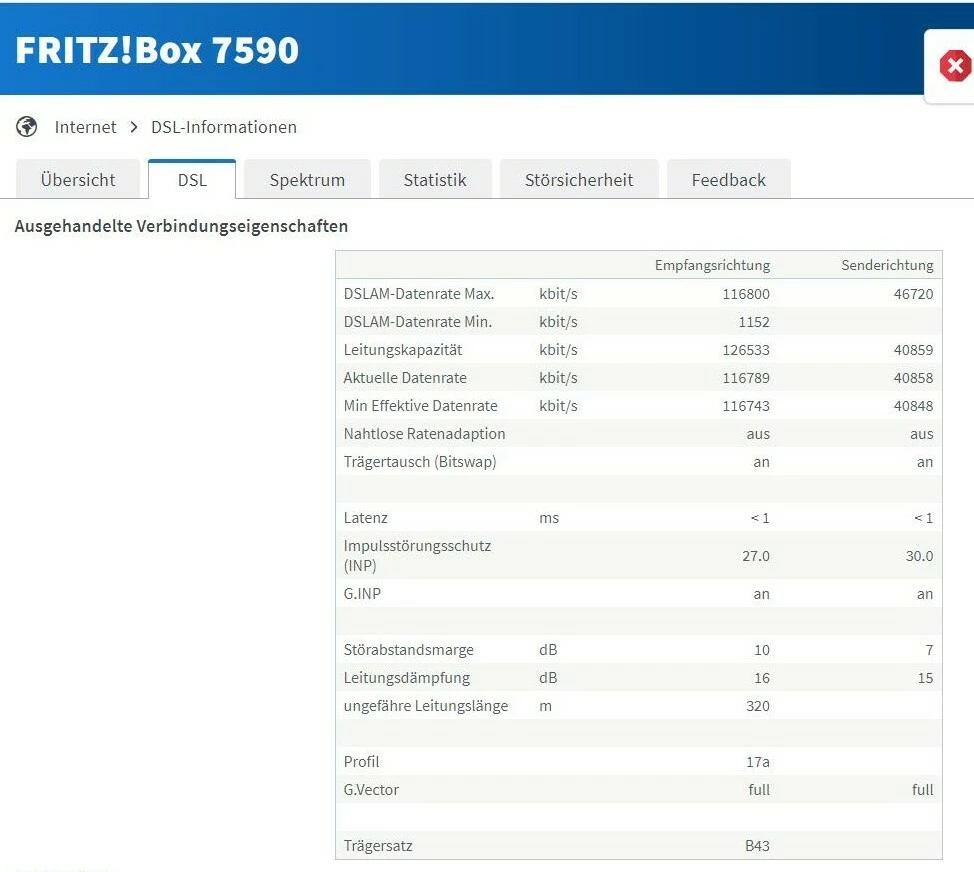Click the DSLAM-Datenrate Max. row label
This screenshot has width=974, height=872.
click(x=419, y=294)
